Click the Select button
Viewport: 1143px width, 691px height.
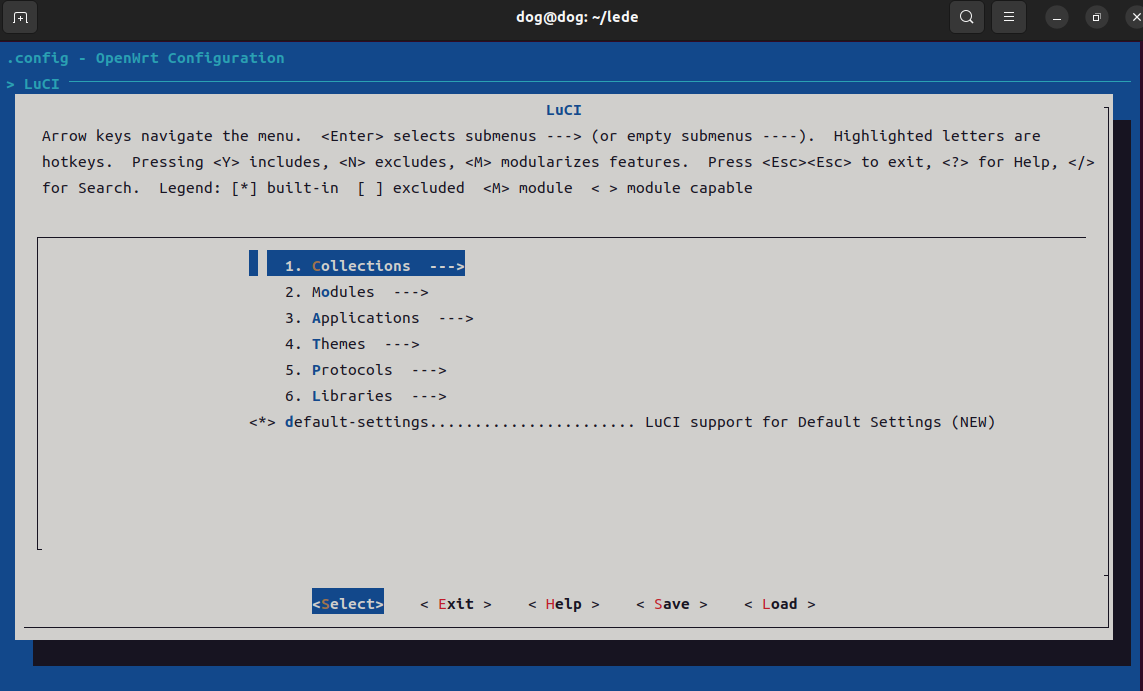[x=348, y=604]
